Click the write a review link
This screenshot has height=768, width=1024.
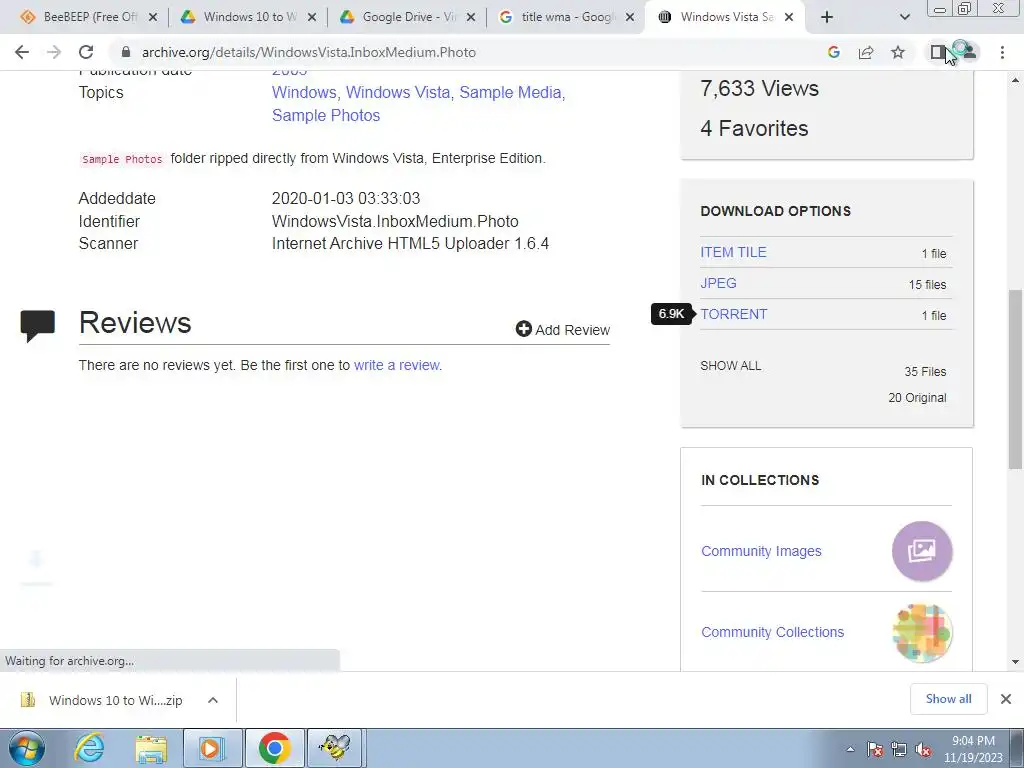pyautogui.click(x=397, y=365)
